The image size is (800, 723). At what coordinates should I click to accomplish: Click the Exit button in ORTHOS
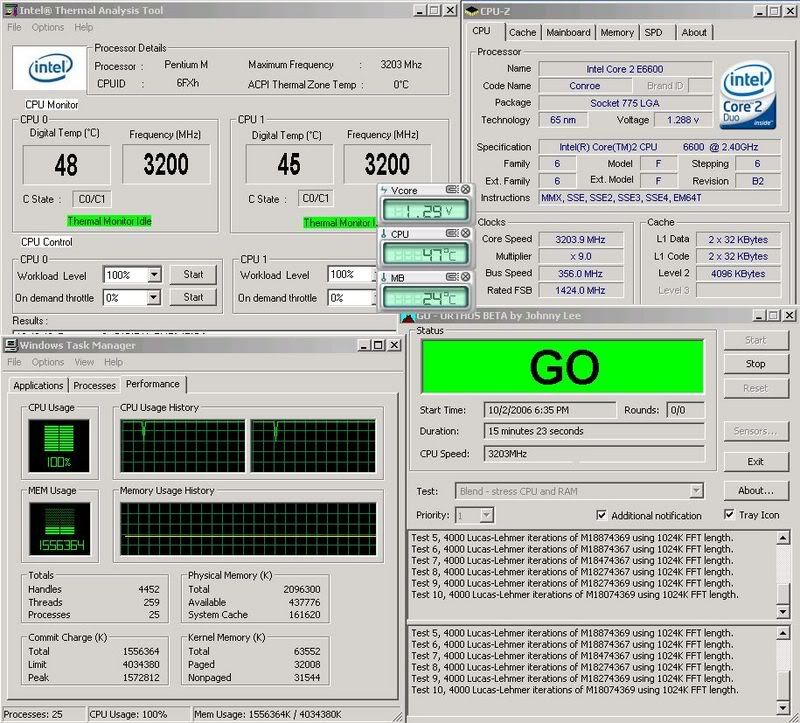(756, 461)
